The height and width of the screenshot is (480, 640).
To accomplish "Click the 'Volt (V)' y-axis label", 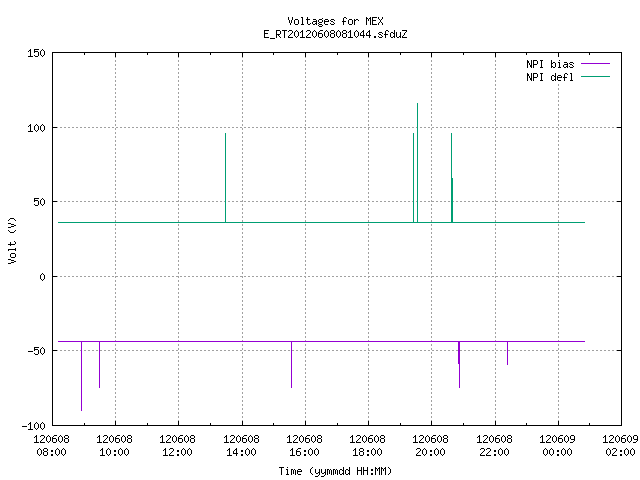I will tap(12, 240).
